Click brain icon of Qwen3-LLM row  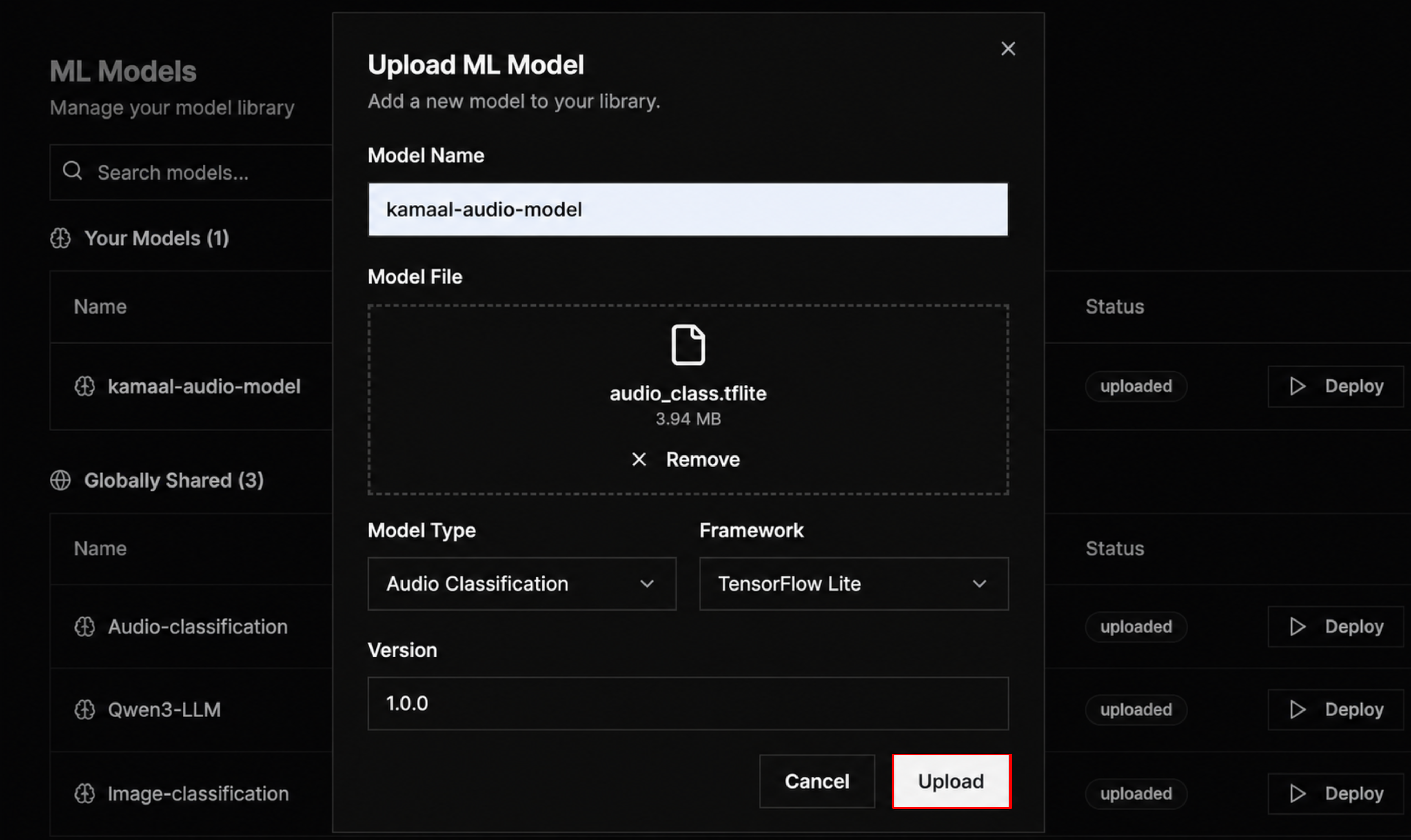coord(85,710)
